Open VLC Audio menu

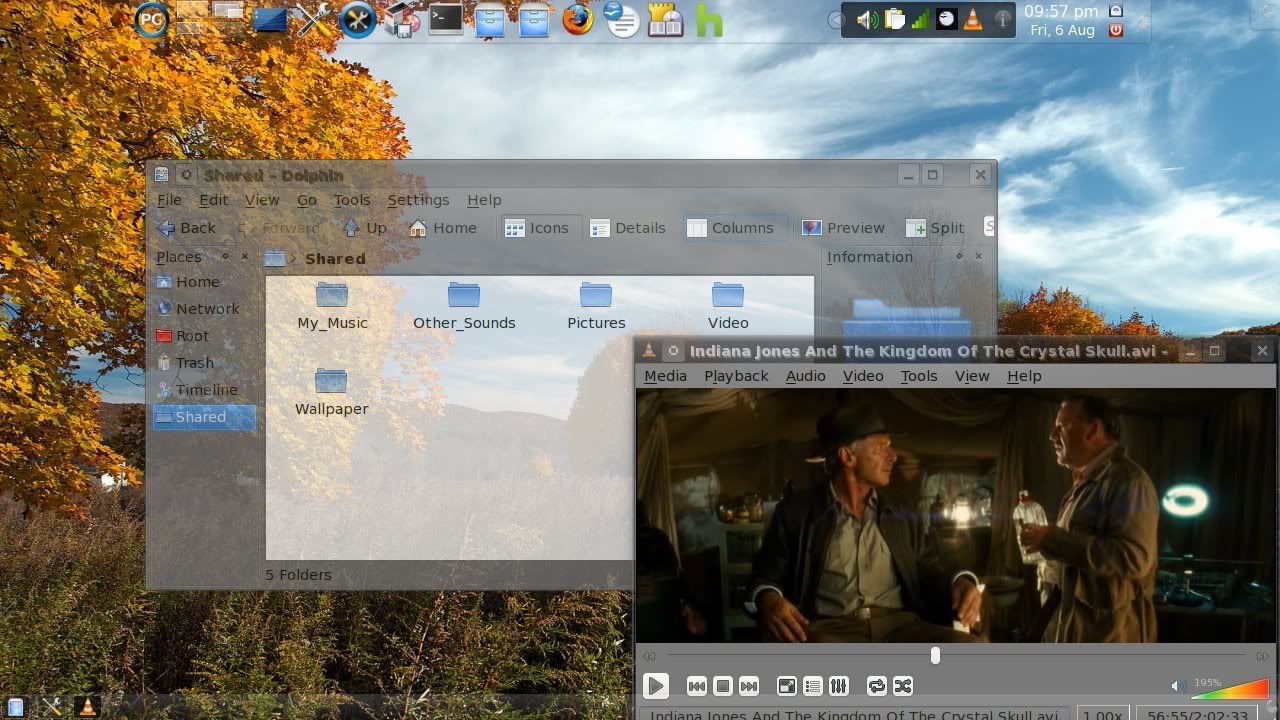point(805,376)
